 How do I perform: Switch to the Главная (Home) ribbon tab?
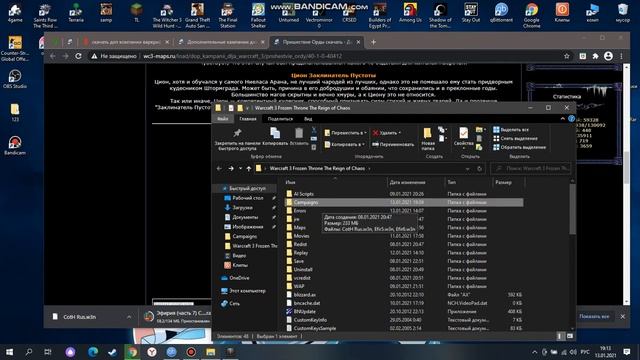pos(248,119)
